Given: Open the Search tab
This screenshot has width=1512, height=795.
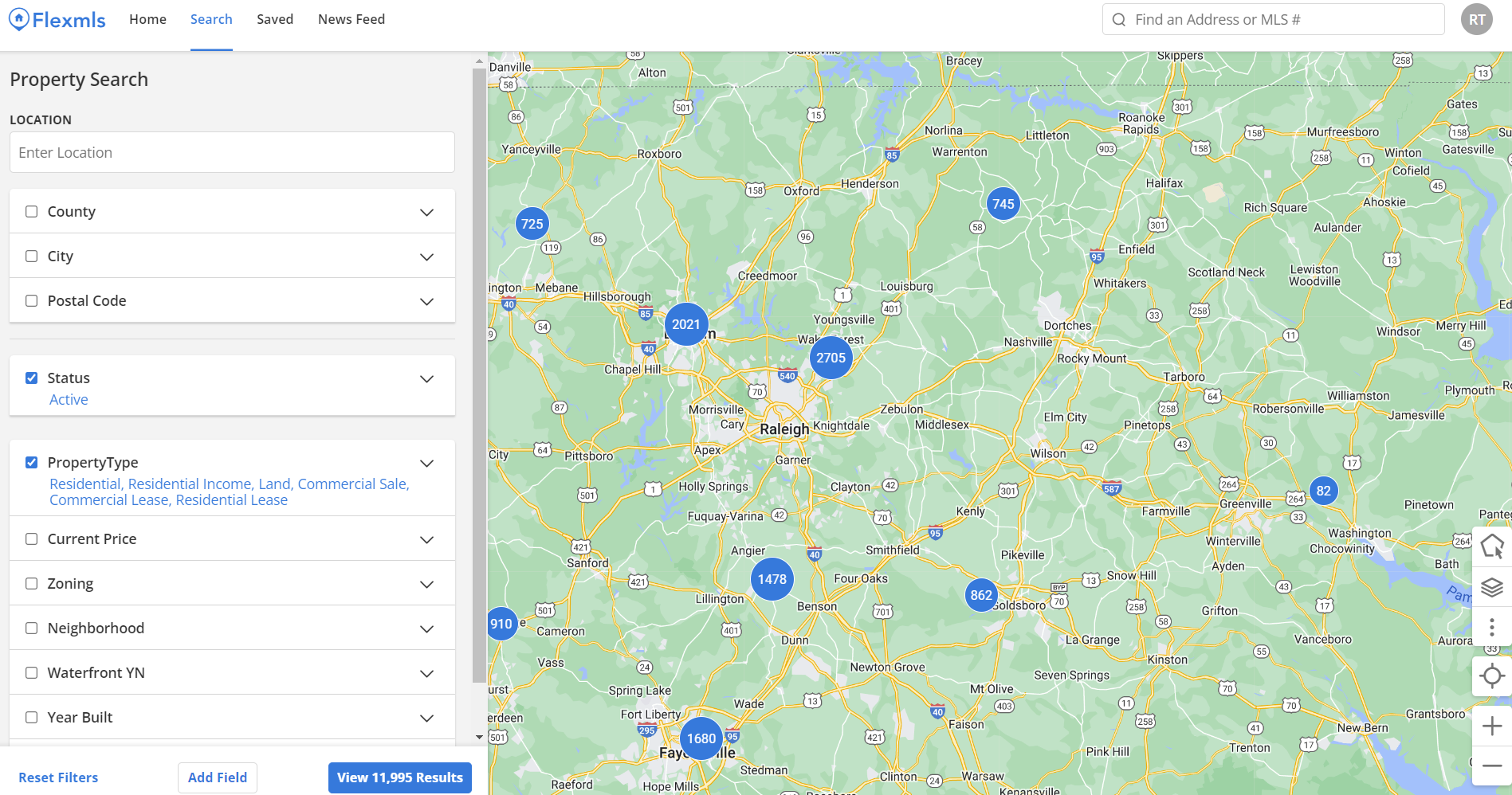Looking at the screenshot, I should pos(211,19).
